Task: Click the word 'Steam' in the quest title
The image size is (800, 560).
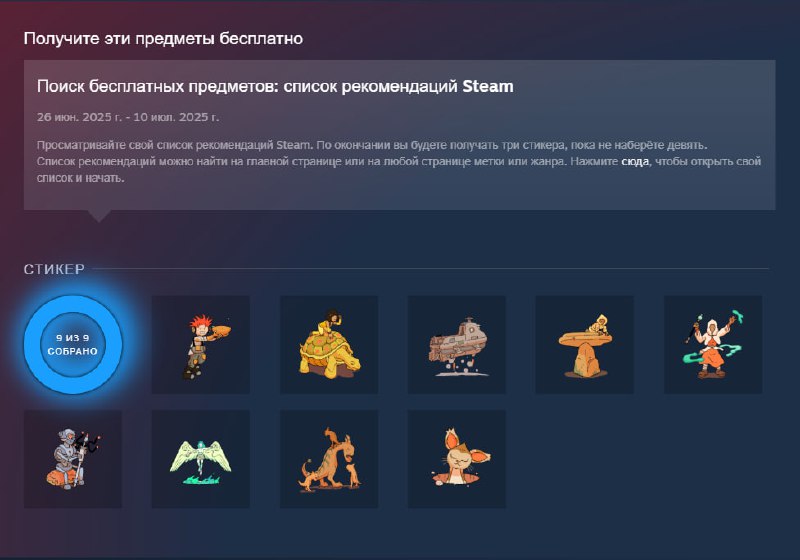Action: coord(488,86)
